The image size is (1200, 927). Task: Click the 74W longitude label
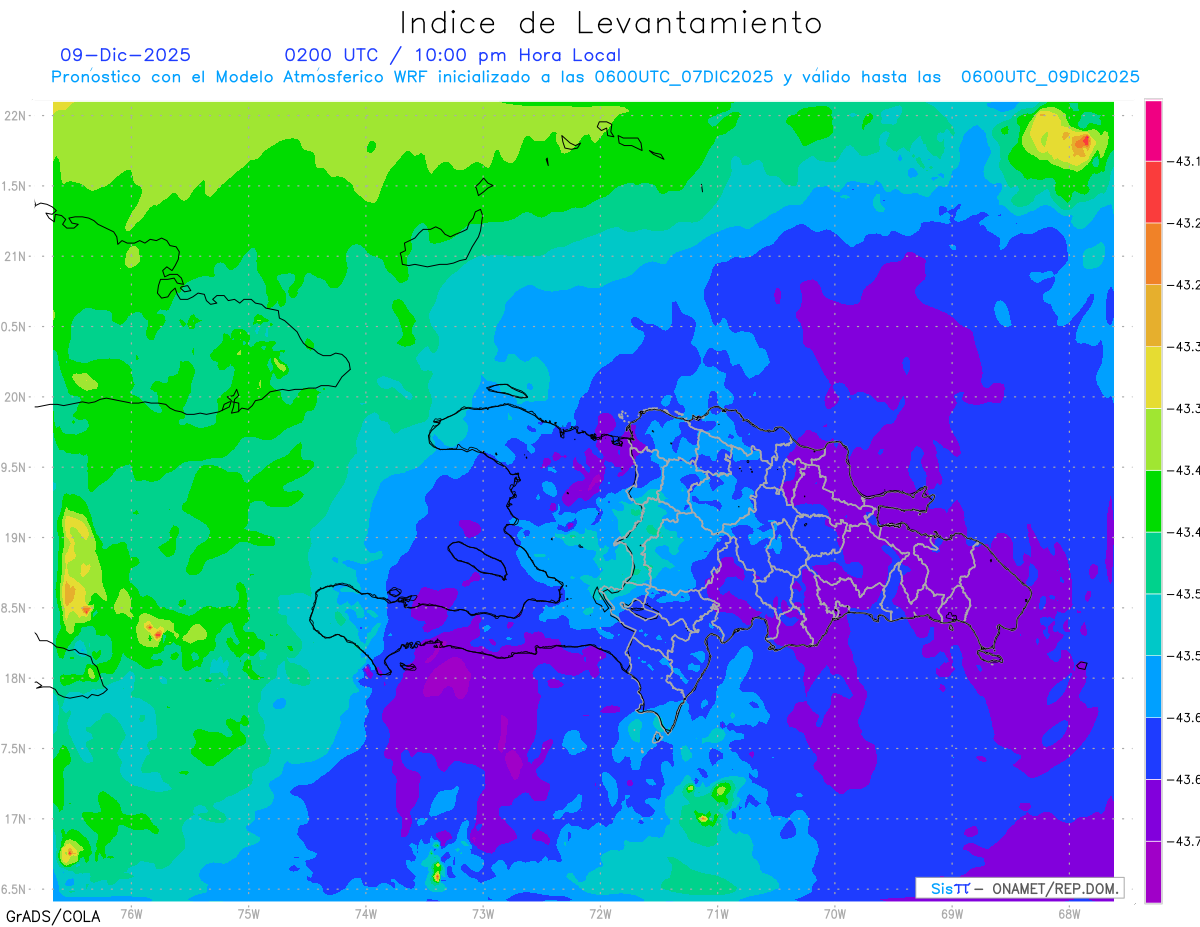(366, 913)
